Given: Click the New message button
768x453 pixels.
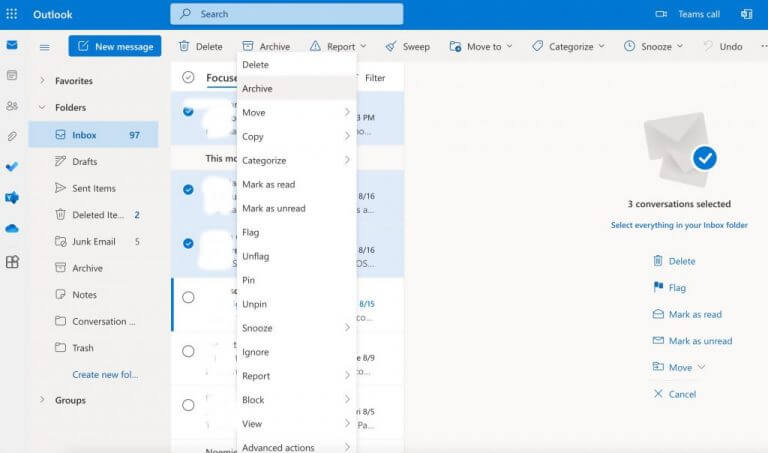Looking at the screenshot, I should point(115,46).
